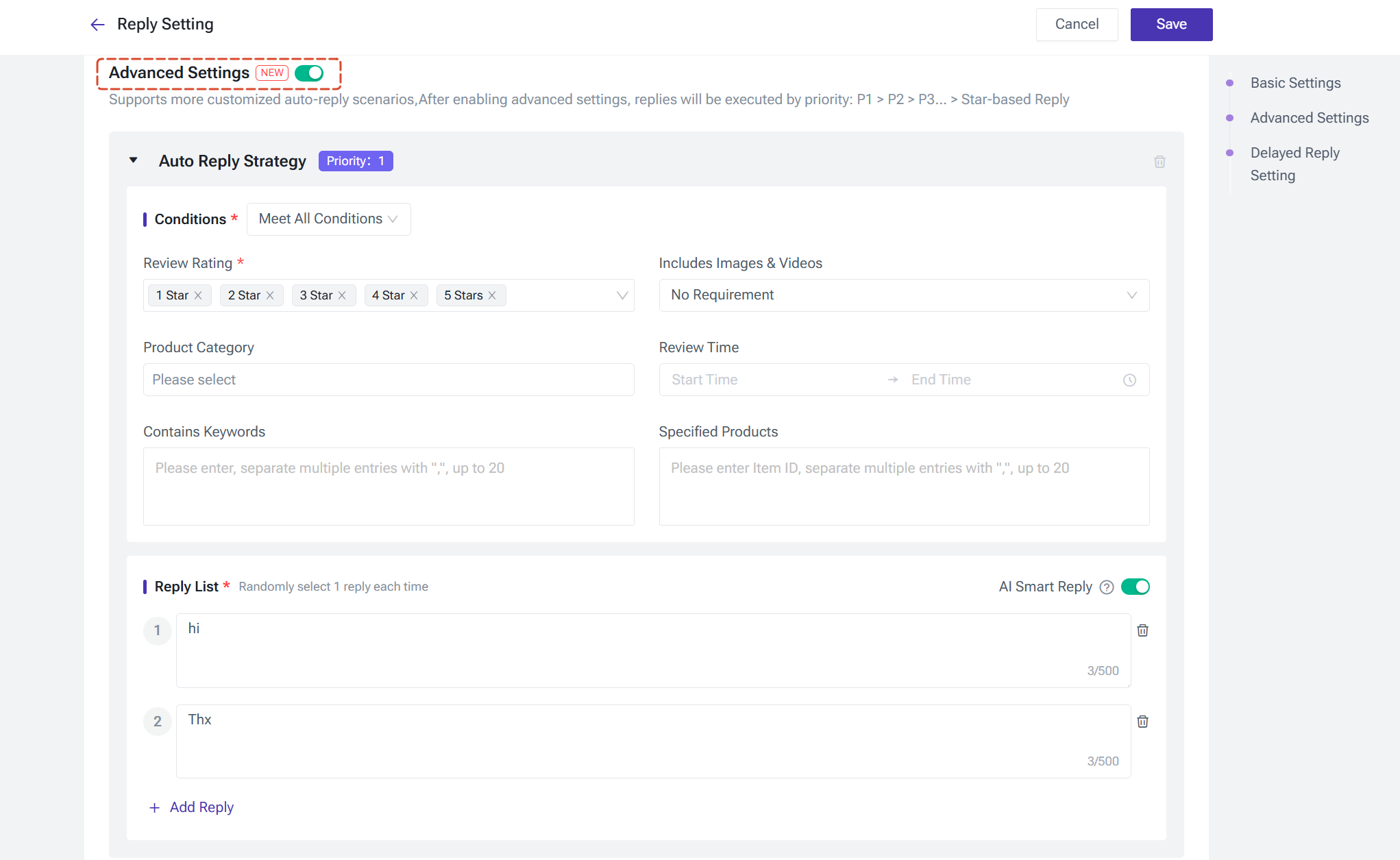Click into reply 2 text box 'Thx'
Viewport: 1400px width, 860px height.
(653, 741)
